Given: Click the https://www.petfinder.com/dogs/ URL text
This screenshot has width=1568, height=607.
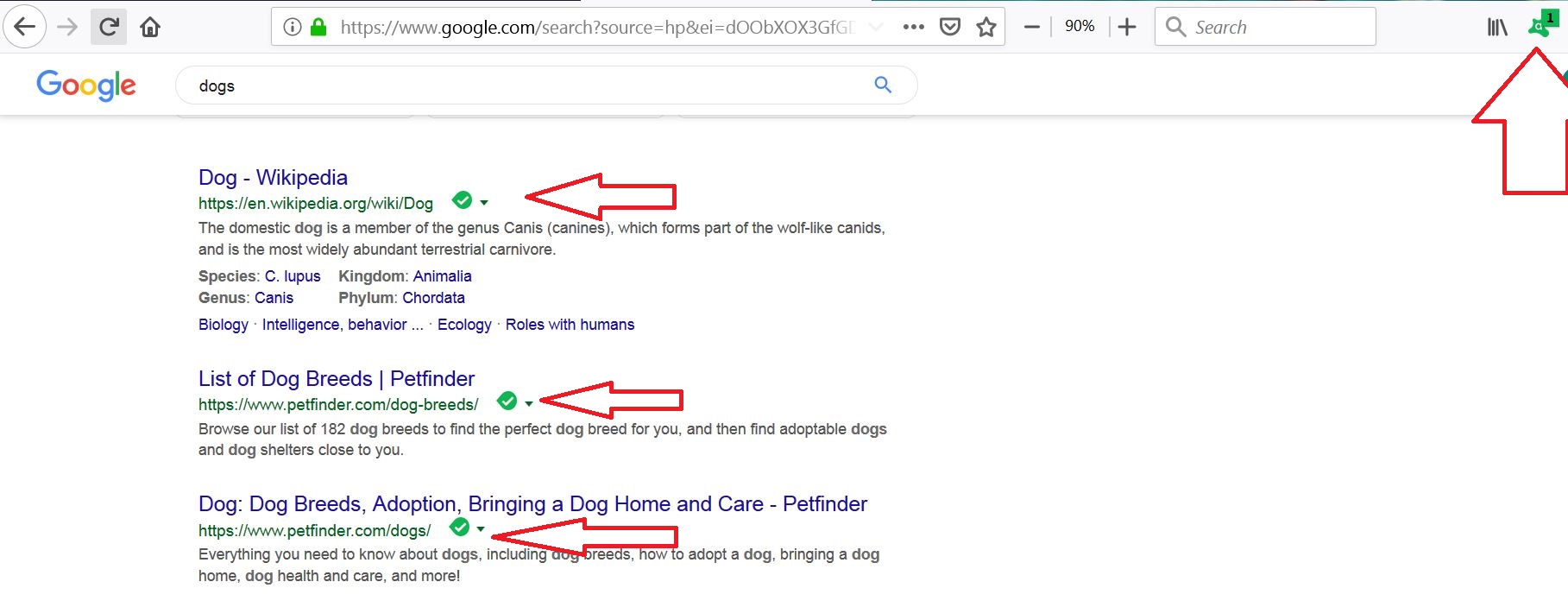Looking at the screenshot, I should (314, 530).
